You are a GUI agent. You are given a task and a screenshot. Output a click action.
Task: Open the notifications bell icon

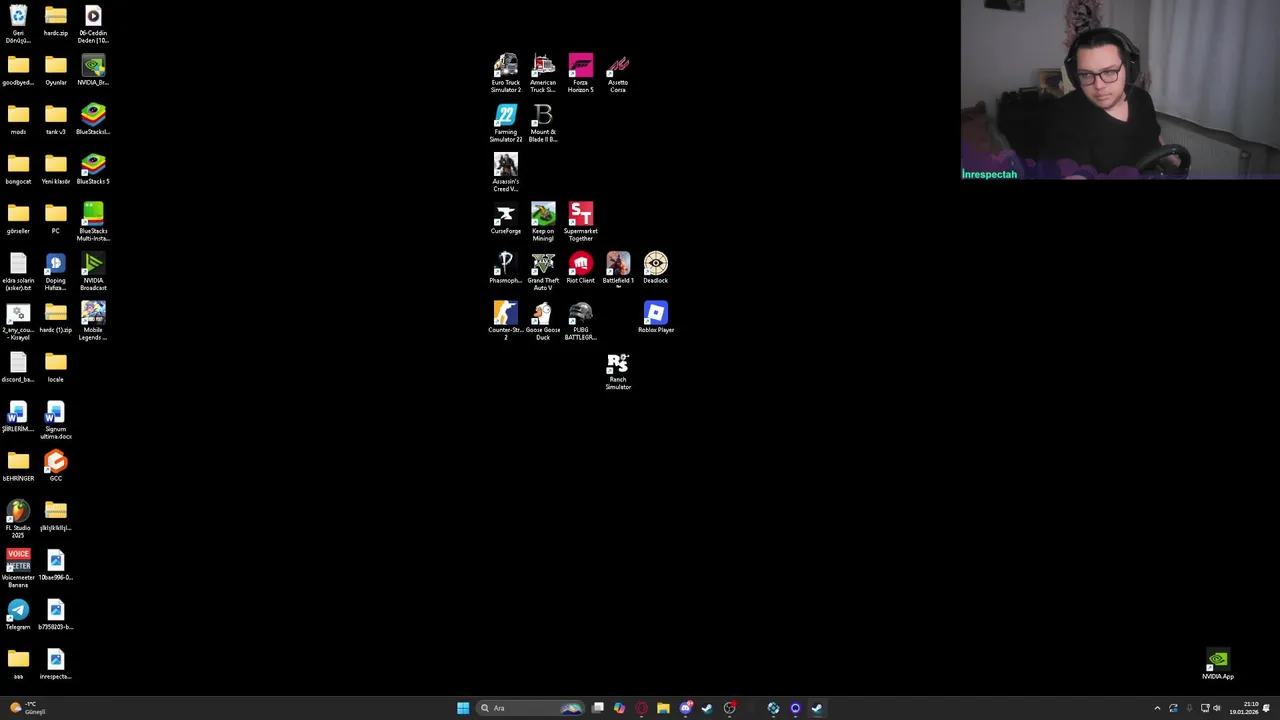click(x=1266, y=708)
